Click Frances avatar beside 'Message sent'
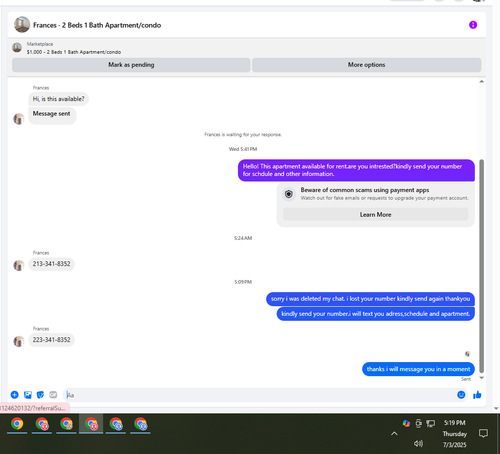This screenshot has height=454, width=500. click(19, 119)
